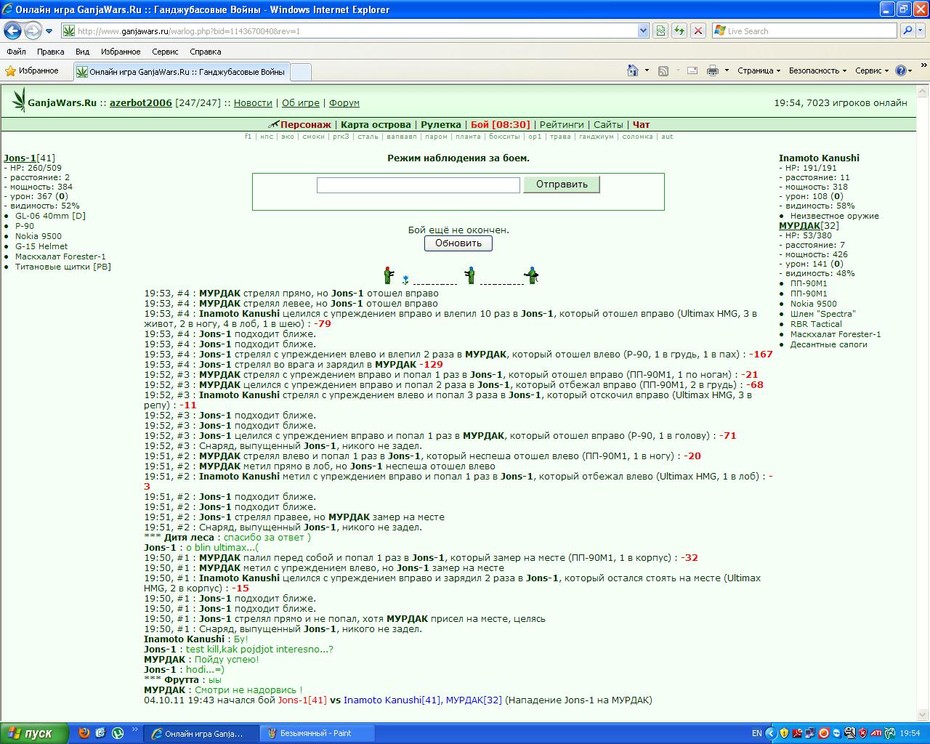Open the Избранное menu in menu bar
Viewport: 930px width, 744px height.
click(x=120, y=52)
